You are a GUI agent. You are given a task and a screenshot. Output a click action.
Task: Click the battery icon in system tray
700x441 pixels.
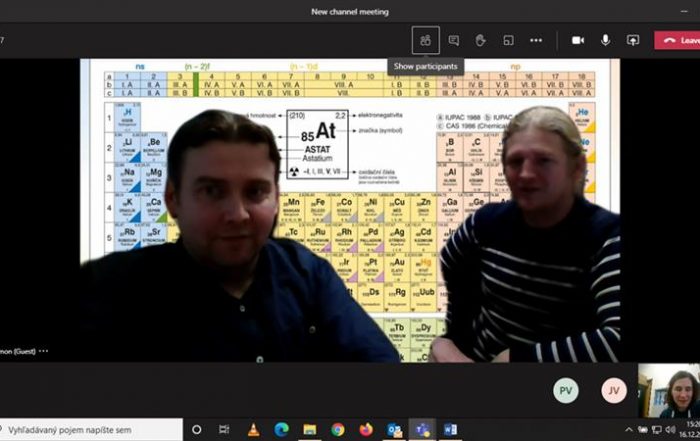(x=642, y=430)
